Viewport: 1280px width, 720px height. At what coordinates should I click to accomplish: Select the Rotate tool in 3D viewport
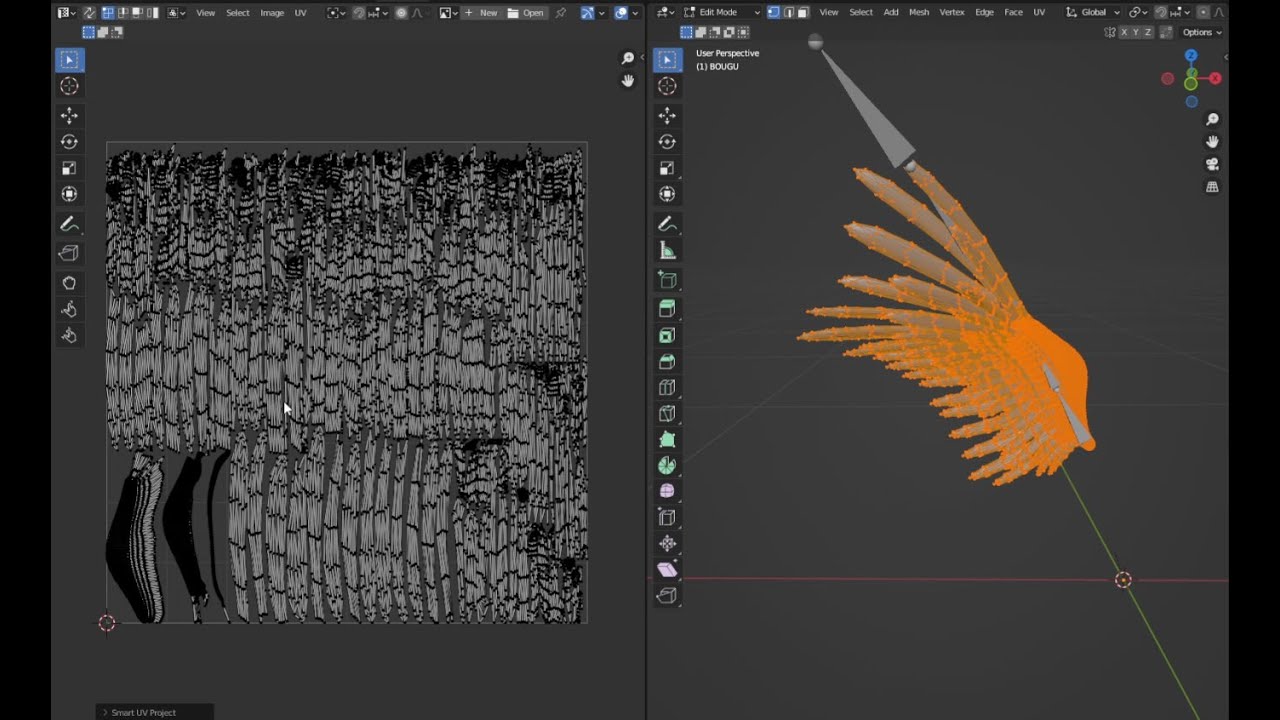coord(667,141)
